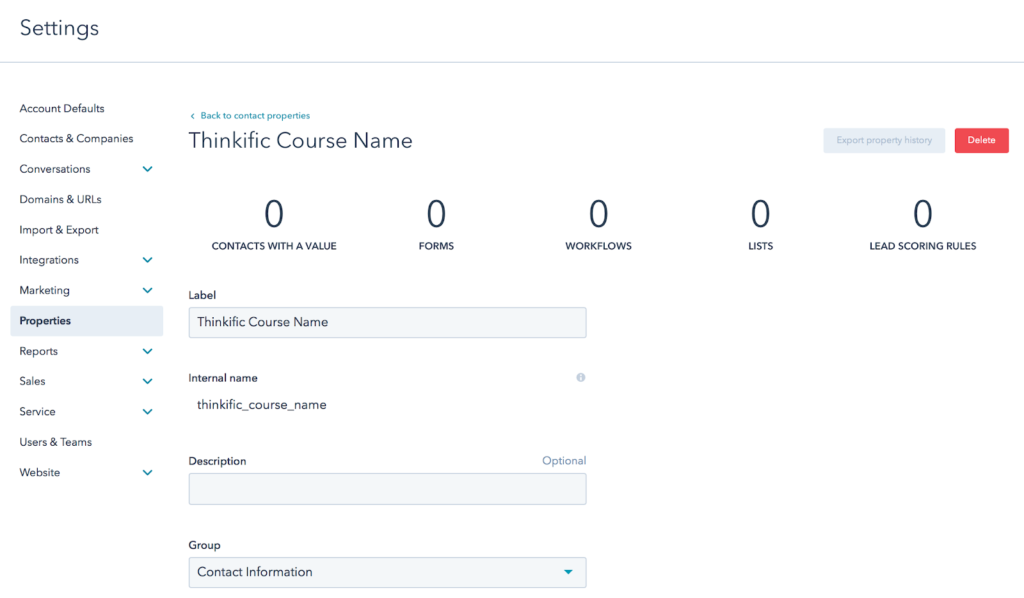The height and width of the screenshot is (598, 1024).
Task: Click the Description input field
Action: point(387,489)
